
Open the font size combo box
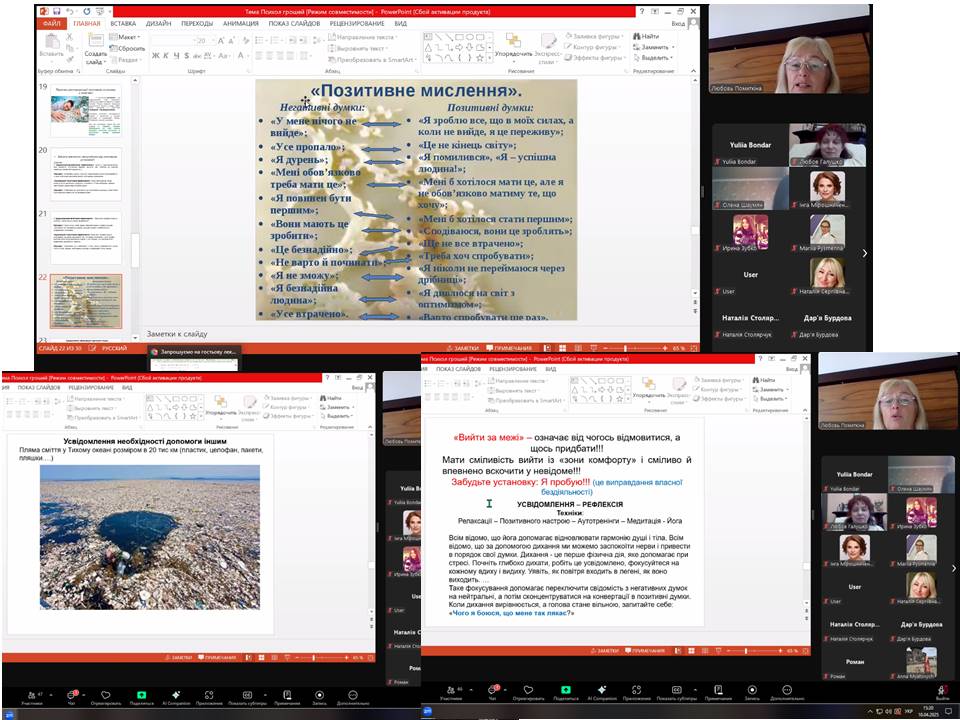coord(203,41)
